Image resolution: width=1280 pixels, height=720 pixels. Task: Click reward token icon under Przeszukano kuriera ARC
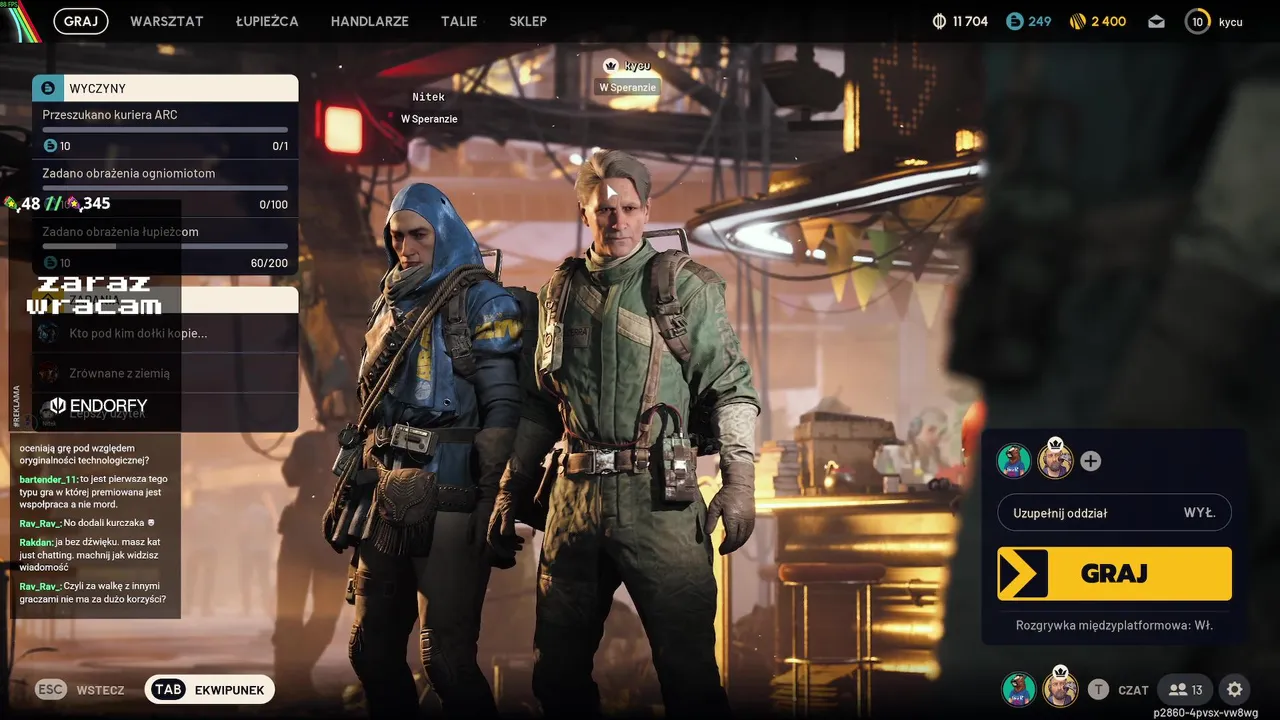point(50,146)
